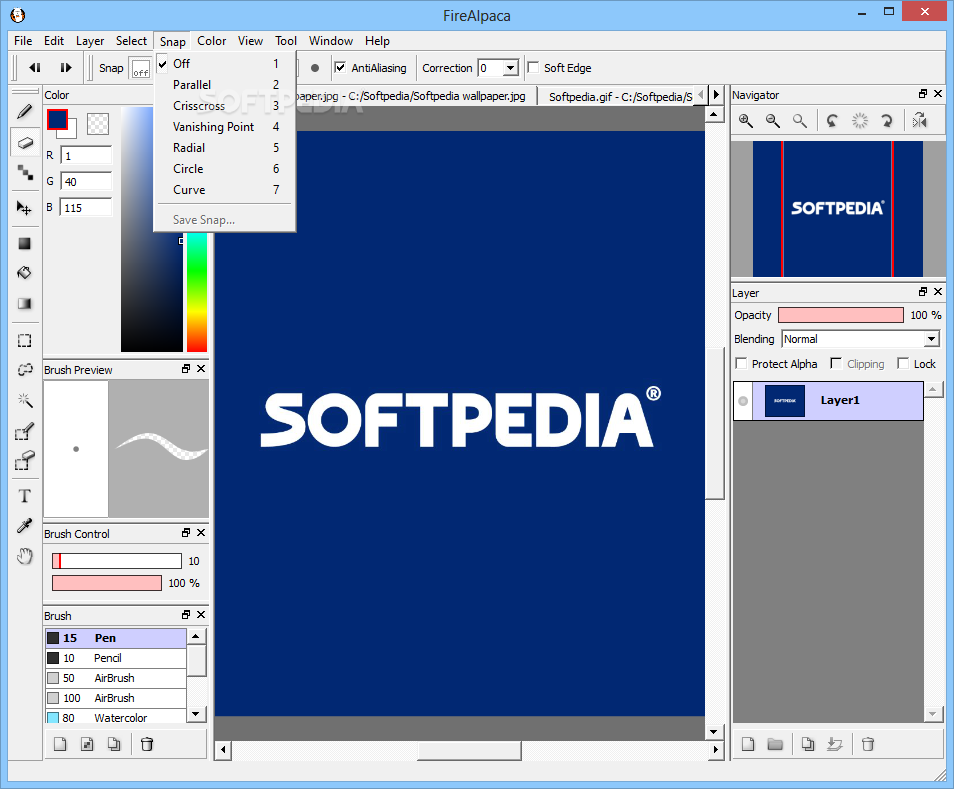The image size is (954, 789).
Task: Rotate canvas left in Navigator
Action: pyautogui.click(x=832, y=121)
